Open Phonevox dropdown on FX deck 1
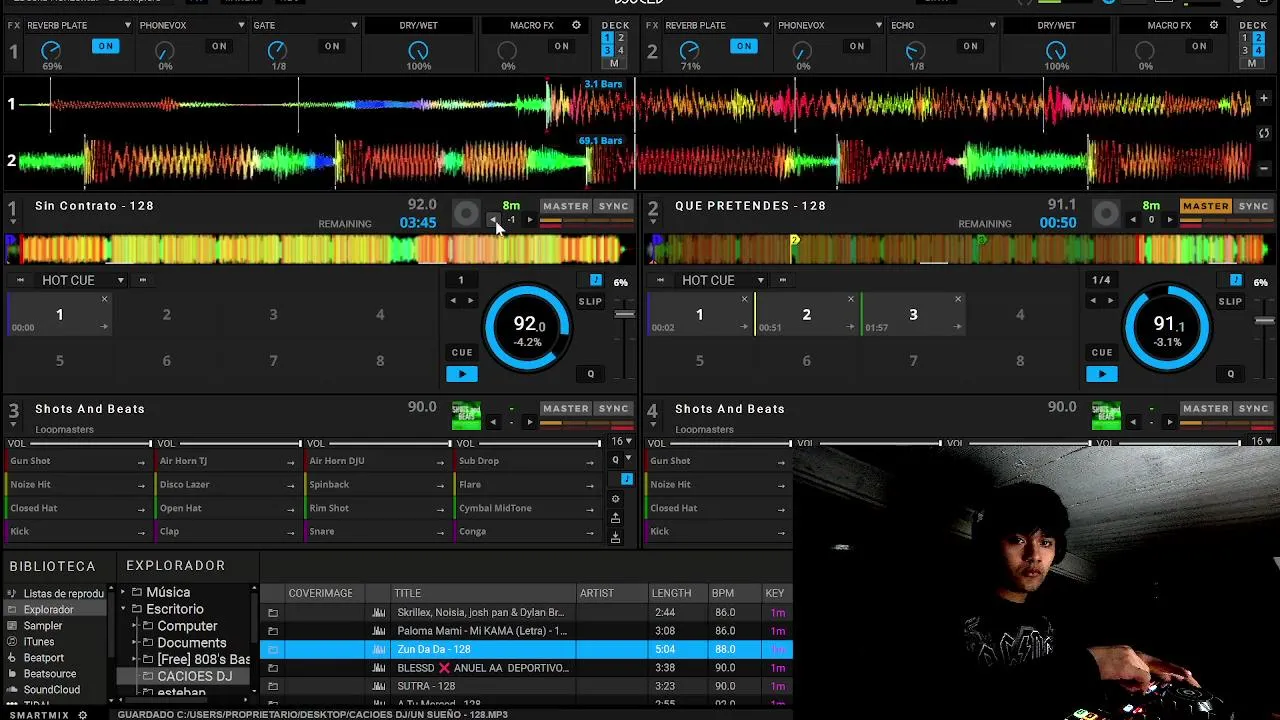This screenshot has width=1280, height=720. pyautogui.click(x=241, y=25)
